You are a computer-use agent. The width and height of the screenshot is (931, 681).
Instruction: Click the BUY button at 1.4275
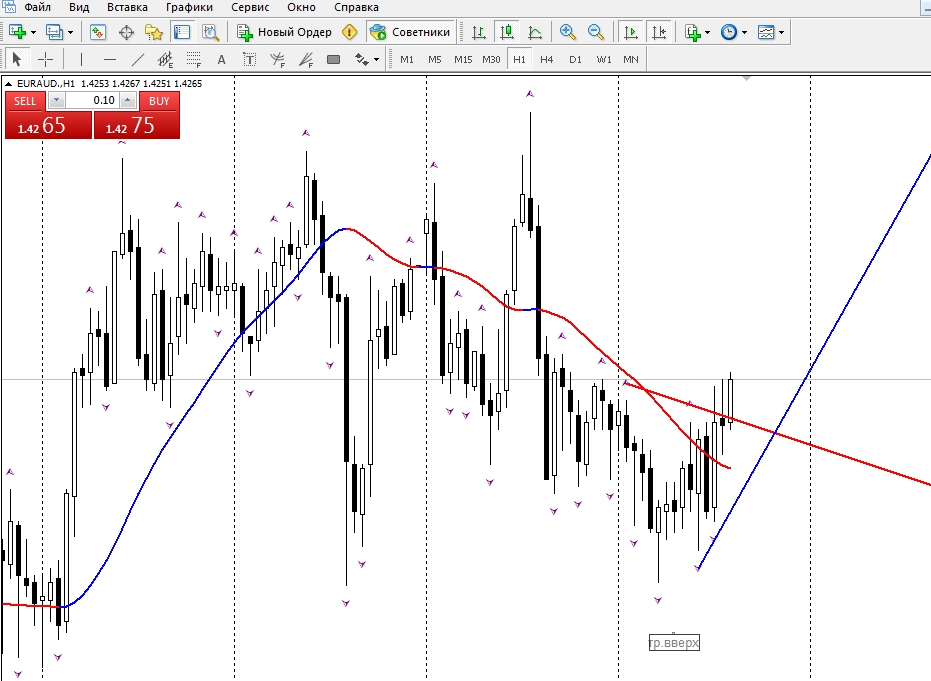pyautogui.click(x=137, y=125)
